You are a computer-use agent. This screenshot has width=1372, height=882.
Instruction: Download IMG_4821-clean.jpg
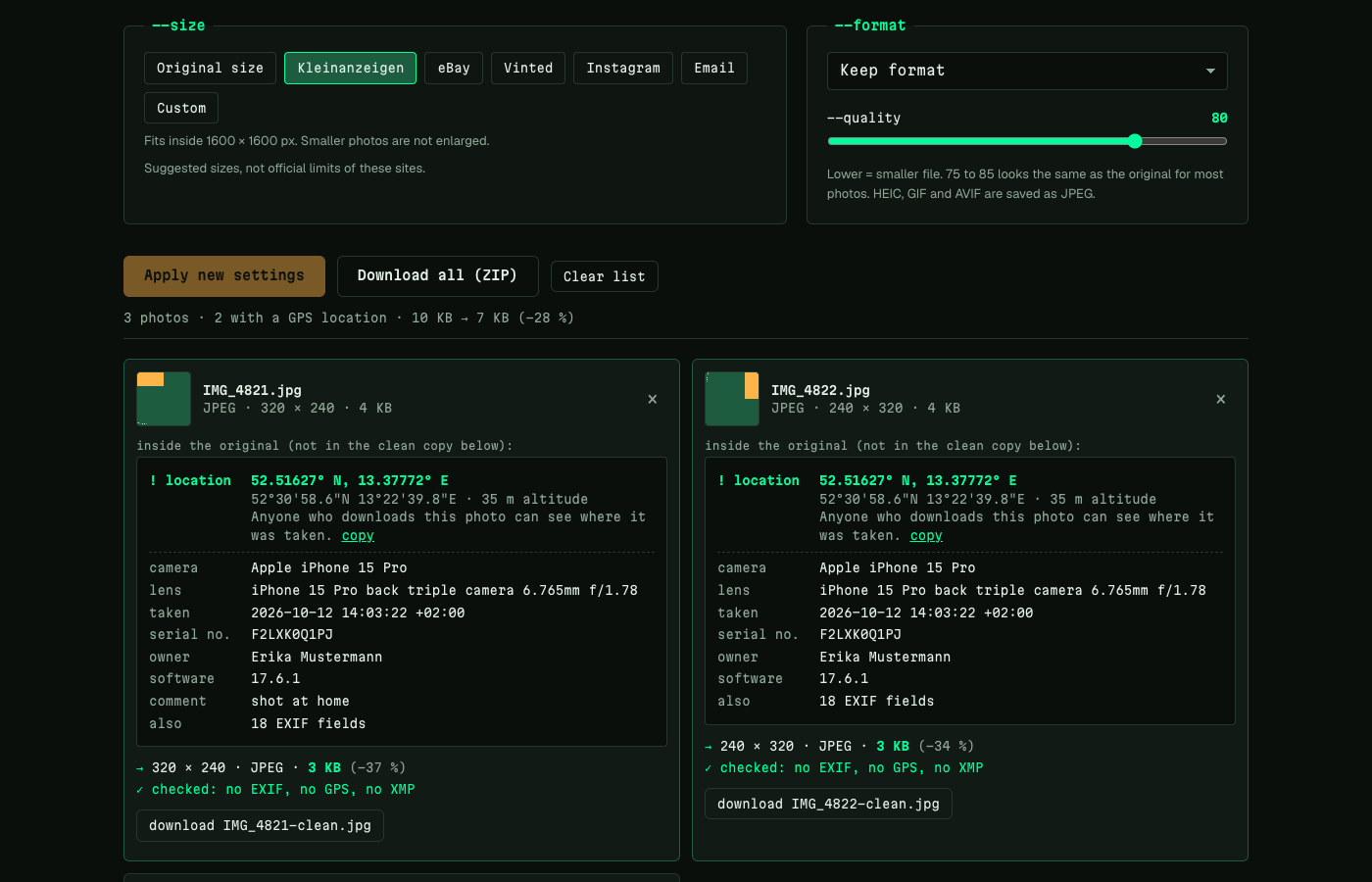(x=260, y=826)
